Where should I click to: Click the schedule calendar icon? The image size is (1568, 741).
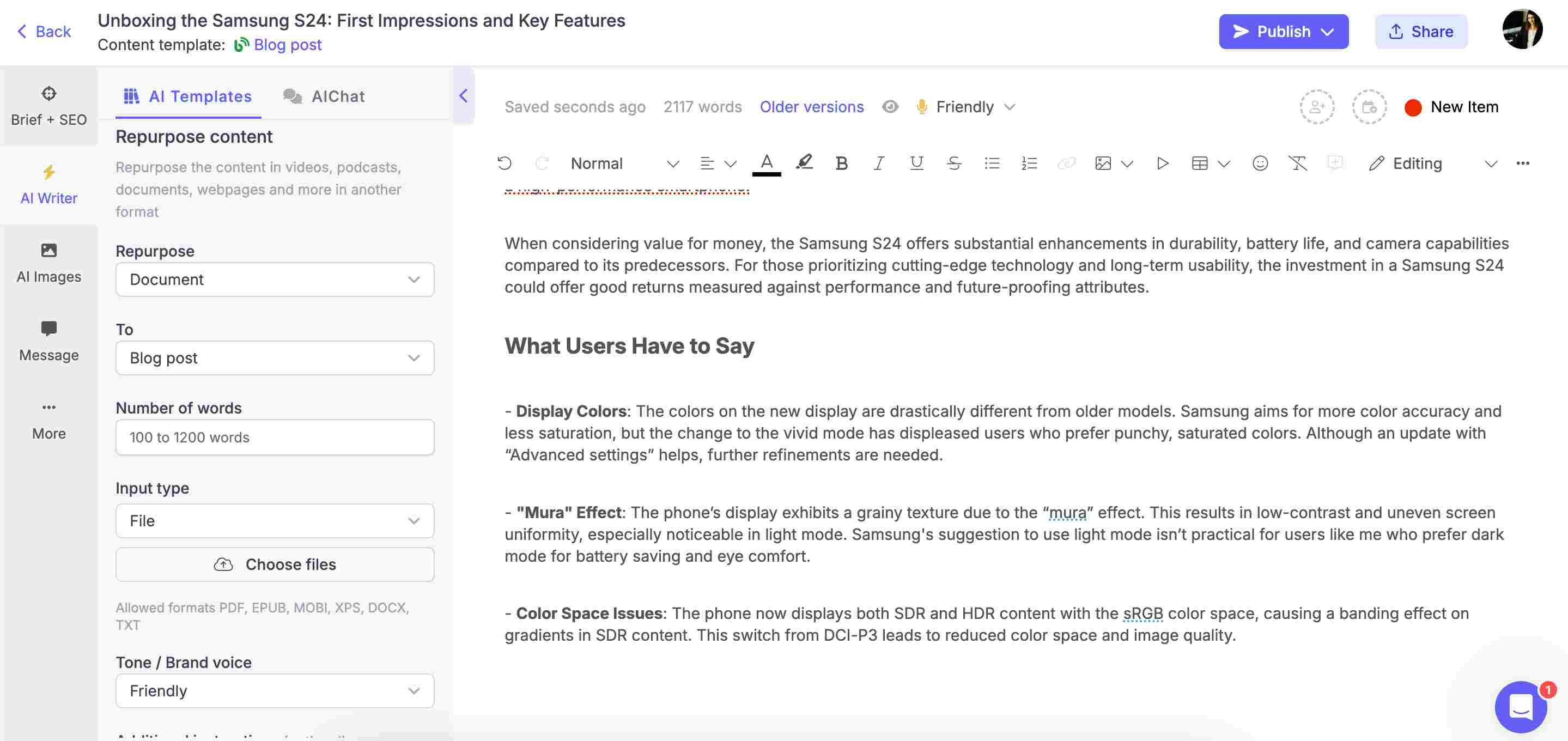[1369, 107]
